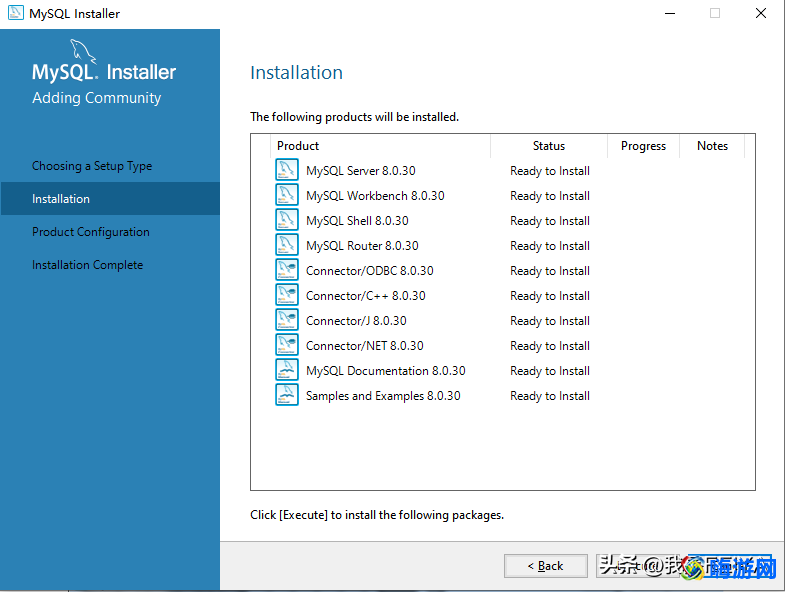Click Connector/J's Ready to Install status
Image resolution: width=785 pixels, height=592 pixels.
pos(550,321)
